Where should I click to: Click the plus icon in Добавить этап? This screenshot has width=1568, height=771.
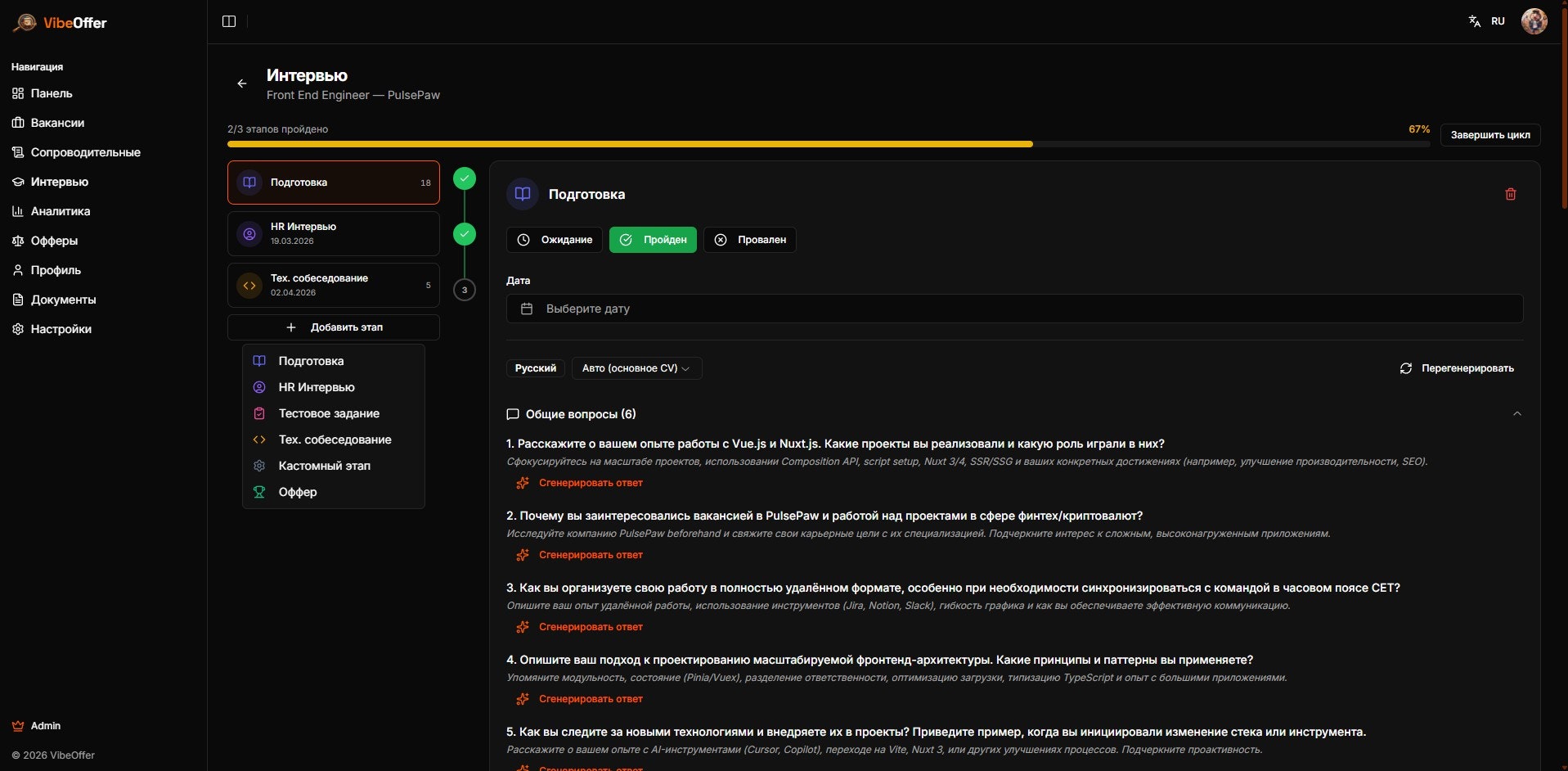click(290, 327)
